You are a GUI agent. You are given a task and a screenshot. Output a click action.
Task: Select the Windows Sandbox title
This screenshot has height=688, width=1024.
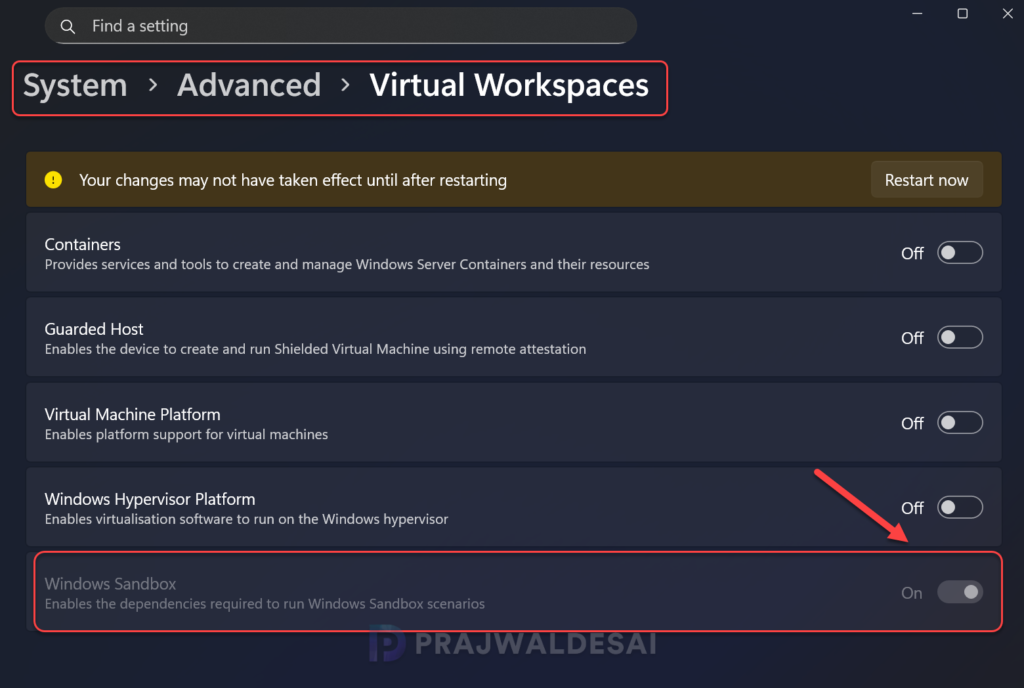110,584
